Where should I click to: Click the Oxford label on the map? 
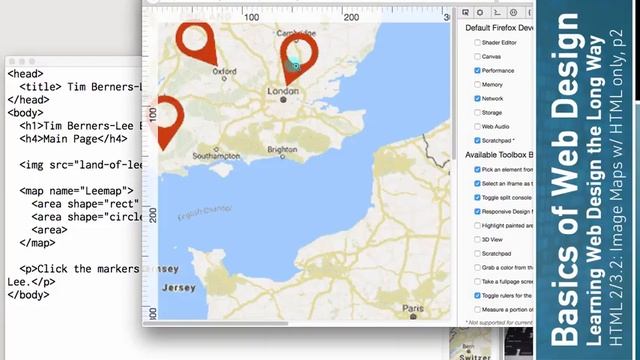[224, 71]
